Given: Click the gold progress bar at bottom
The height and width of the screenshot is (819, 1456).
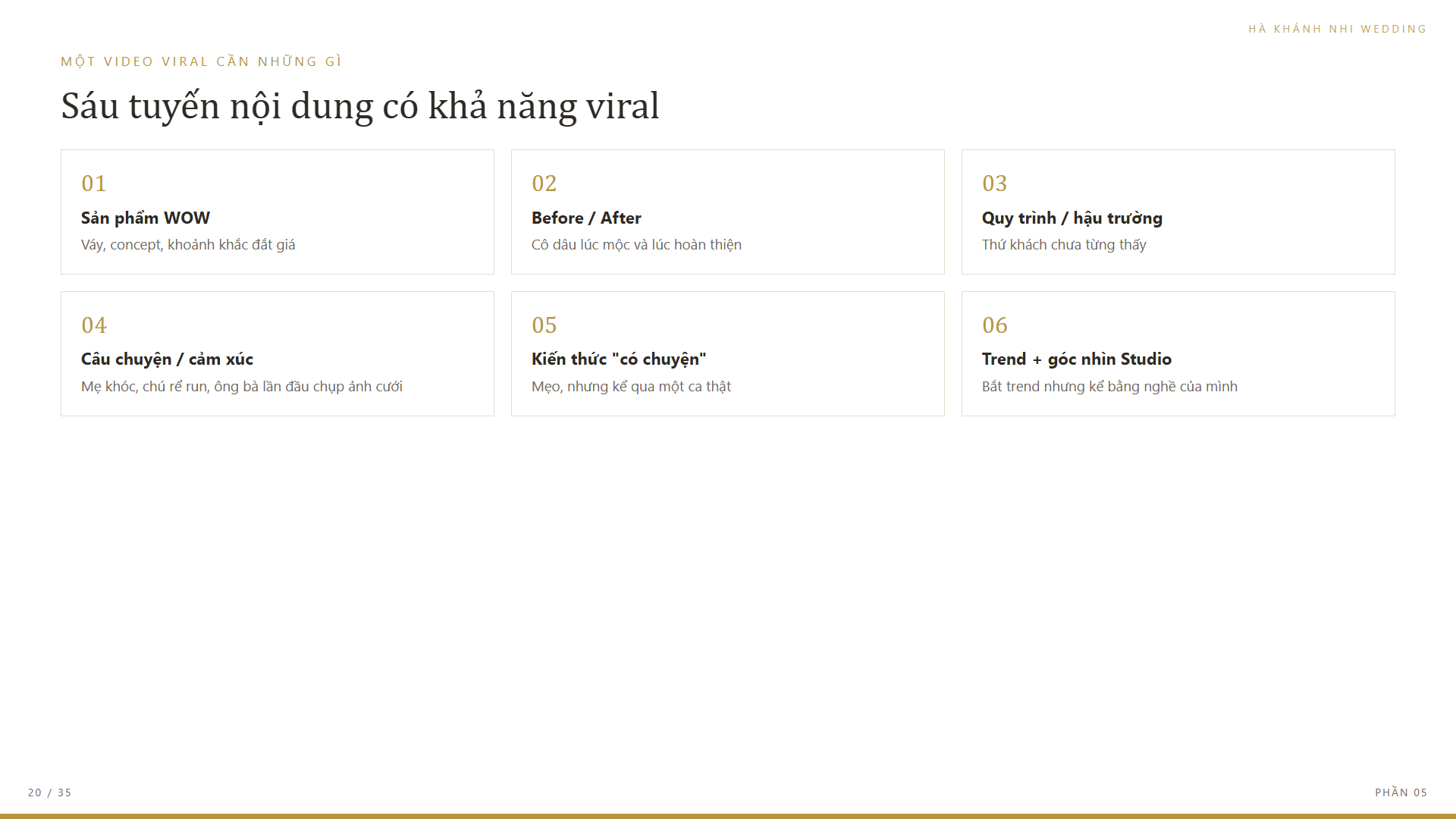Looking at the screenshot, I should tap(728, 816).
